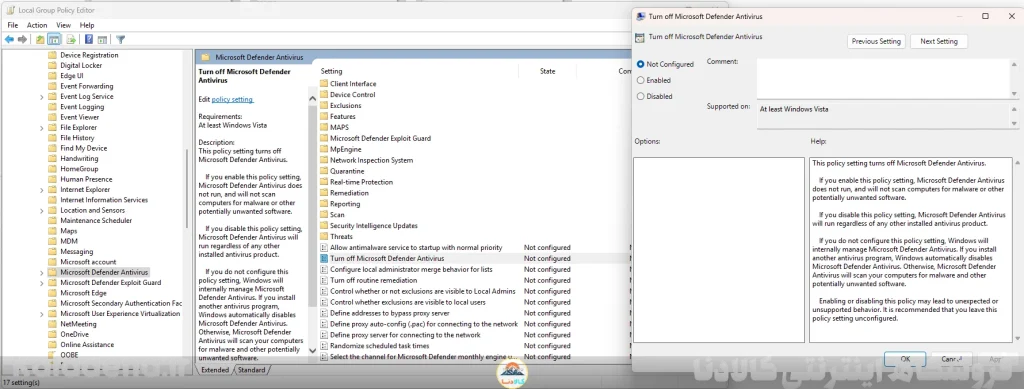Viewport: 1024px width, 389px height.
Task: Click inside the Comment text box
Action: pos(882,78)
